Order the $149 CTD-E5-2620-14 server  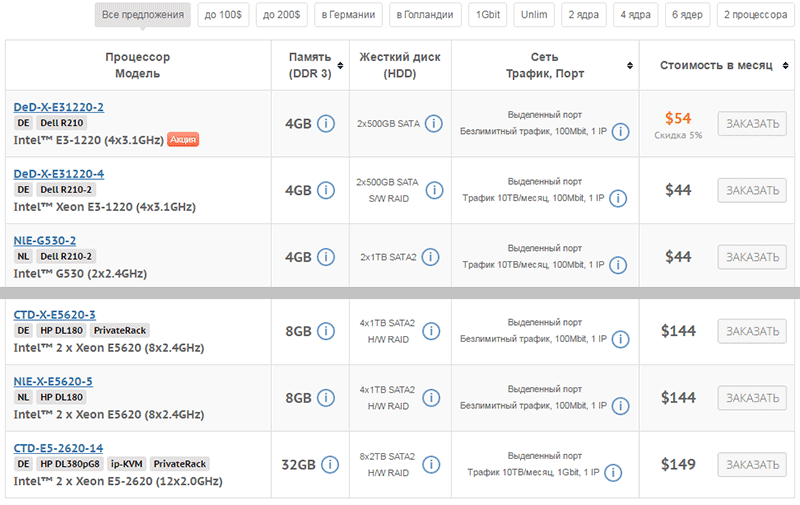click(752, 465)
